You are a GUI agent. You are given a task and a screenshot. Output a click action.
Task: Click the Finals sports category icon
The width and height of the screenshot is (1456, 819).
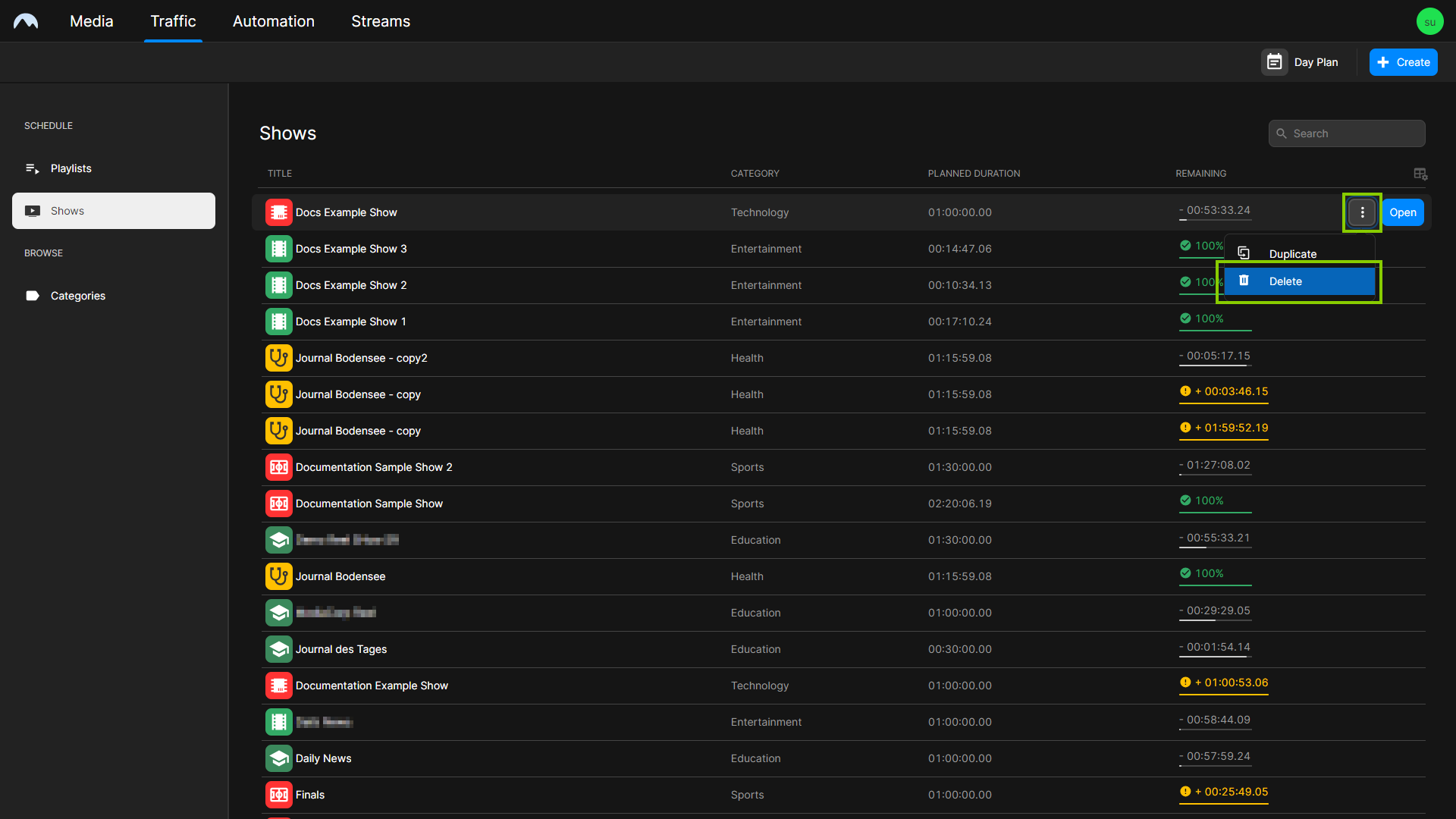click(278, 795)
